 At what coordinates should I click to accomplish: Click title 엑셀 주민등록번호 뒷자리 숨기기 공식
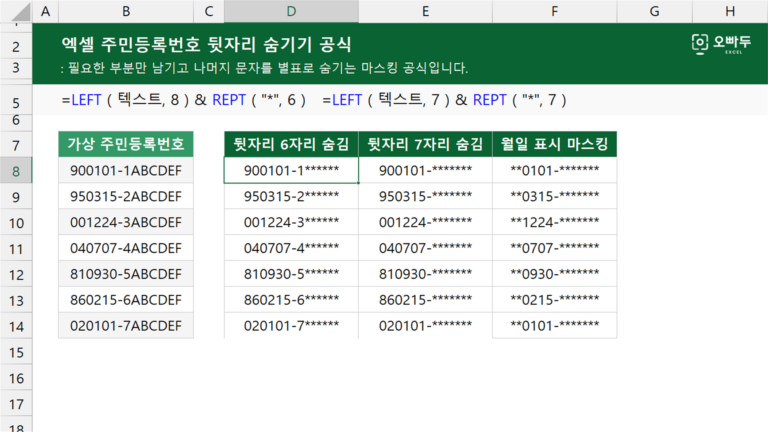click(x=206, y=45)
